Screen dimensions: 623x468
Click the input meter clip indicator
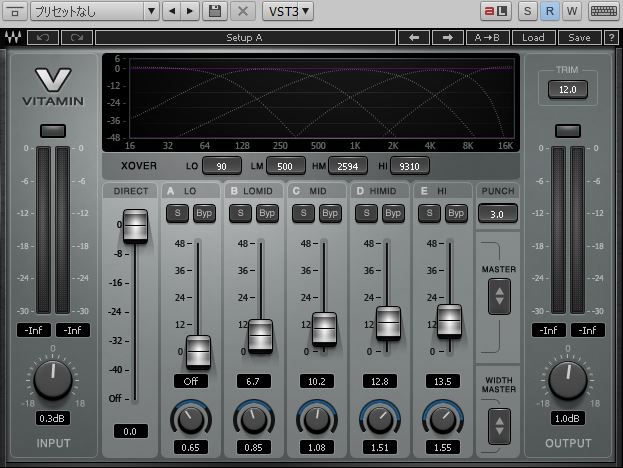pyautogui.click(x=53, y=131)
